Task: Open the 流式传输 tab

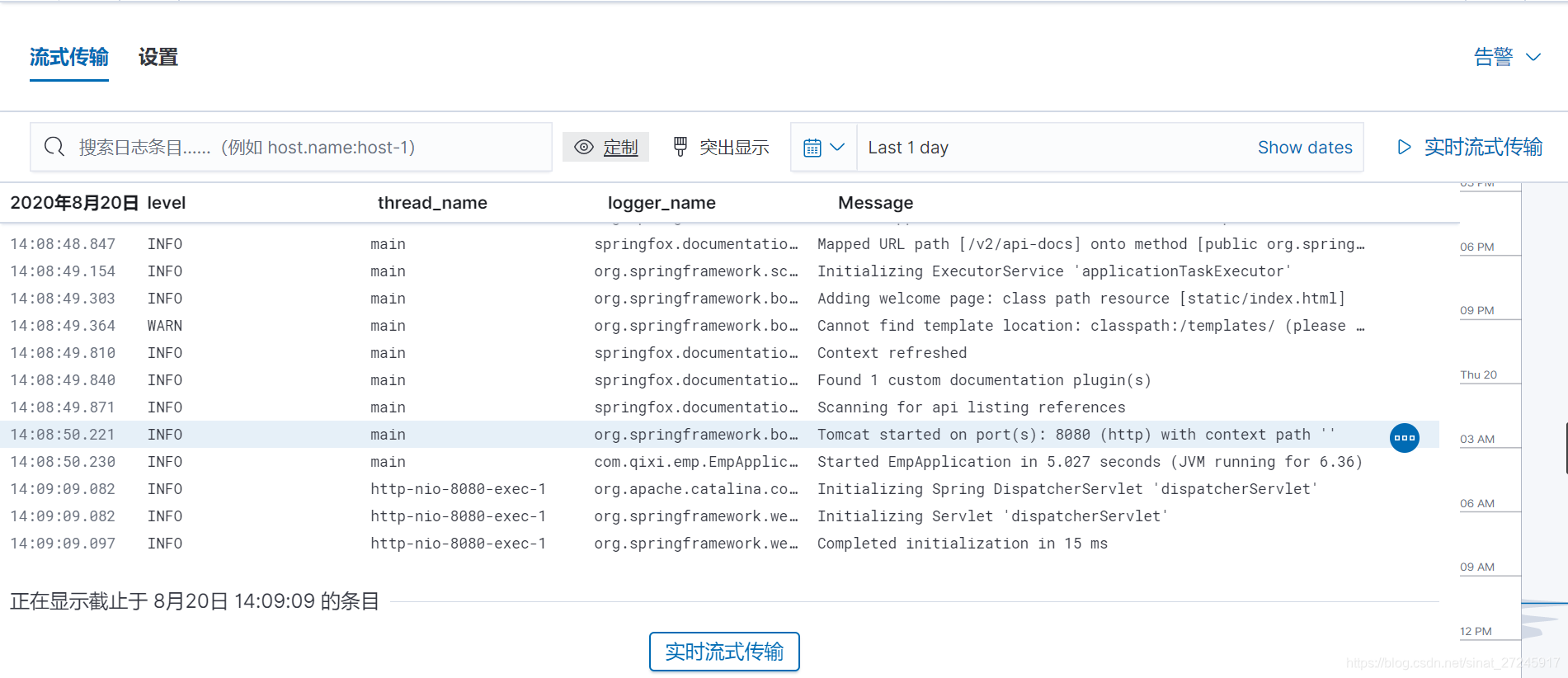Action: tap(69, 57)
